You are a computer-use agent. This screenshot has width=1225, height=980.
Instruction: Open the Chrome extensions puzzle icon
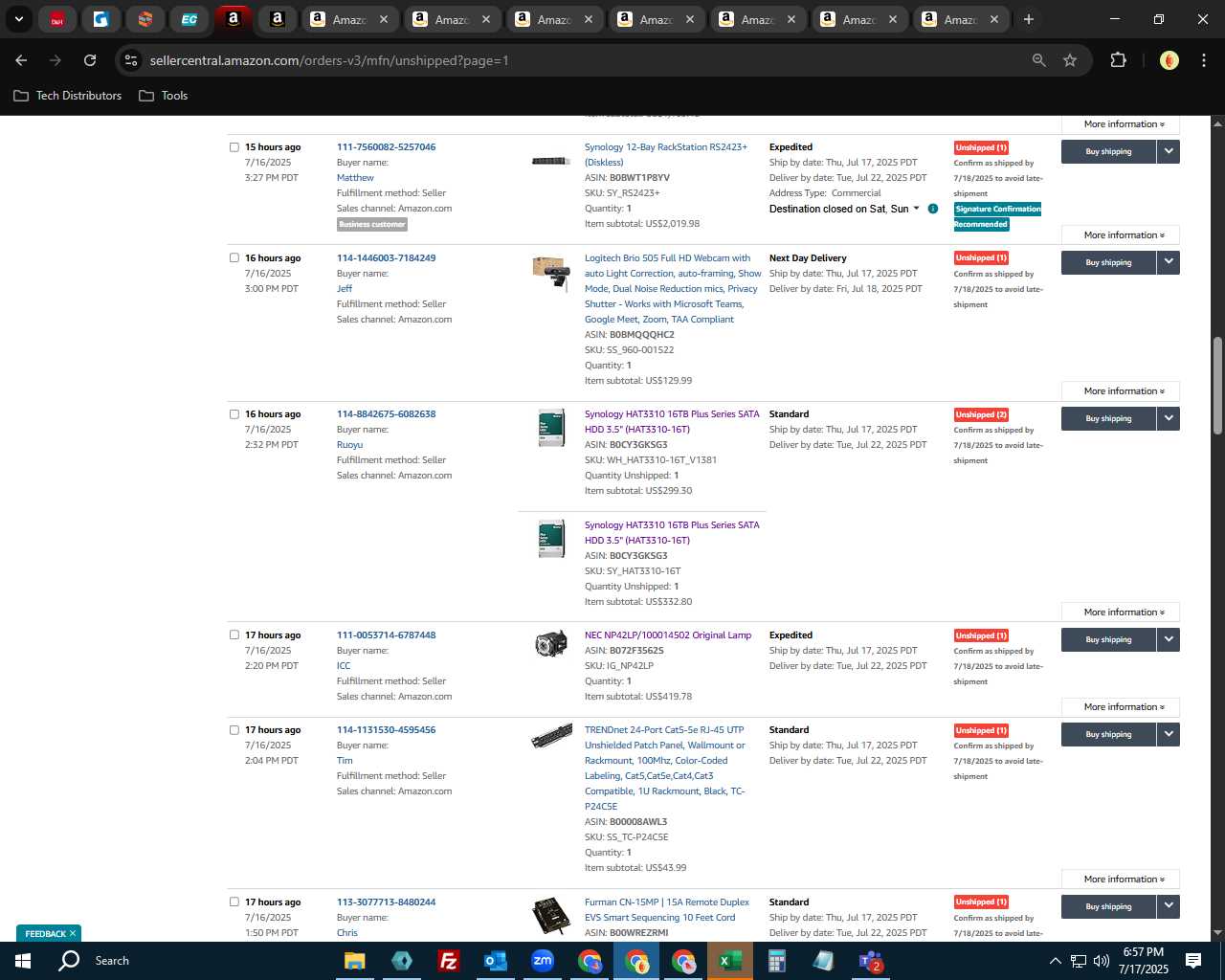click(x=1118, y=60)
